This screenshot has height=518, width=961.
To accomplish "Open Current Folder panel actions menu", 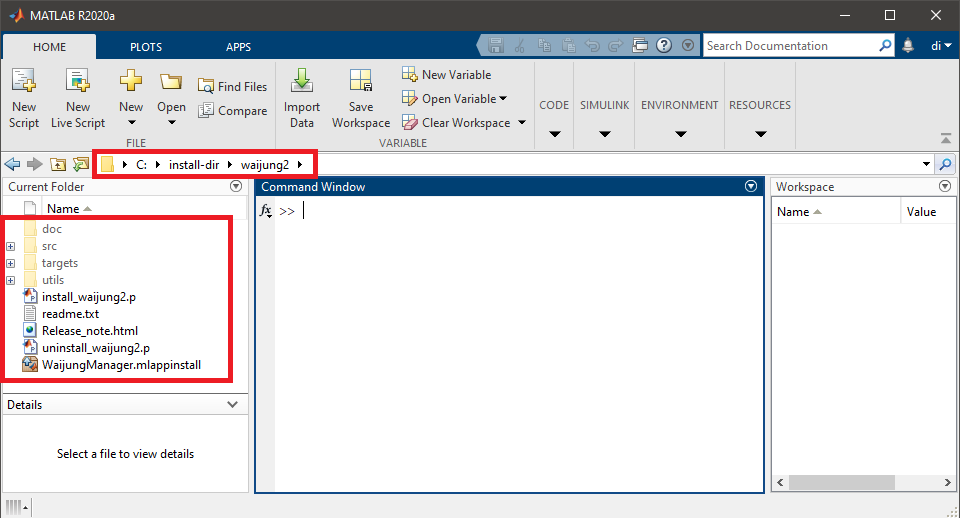I will coord(236,186).
